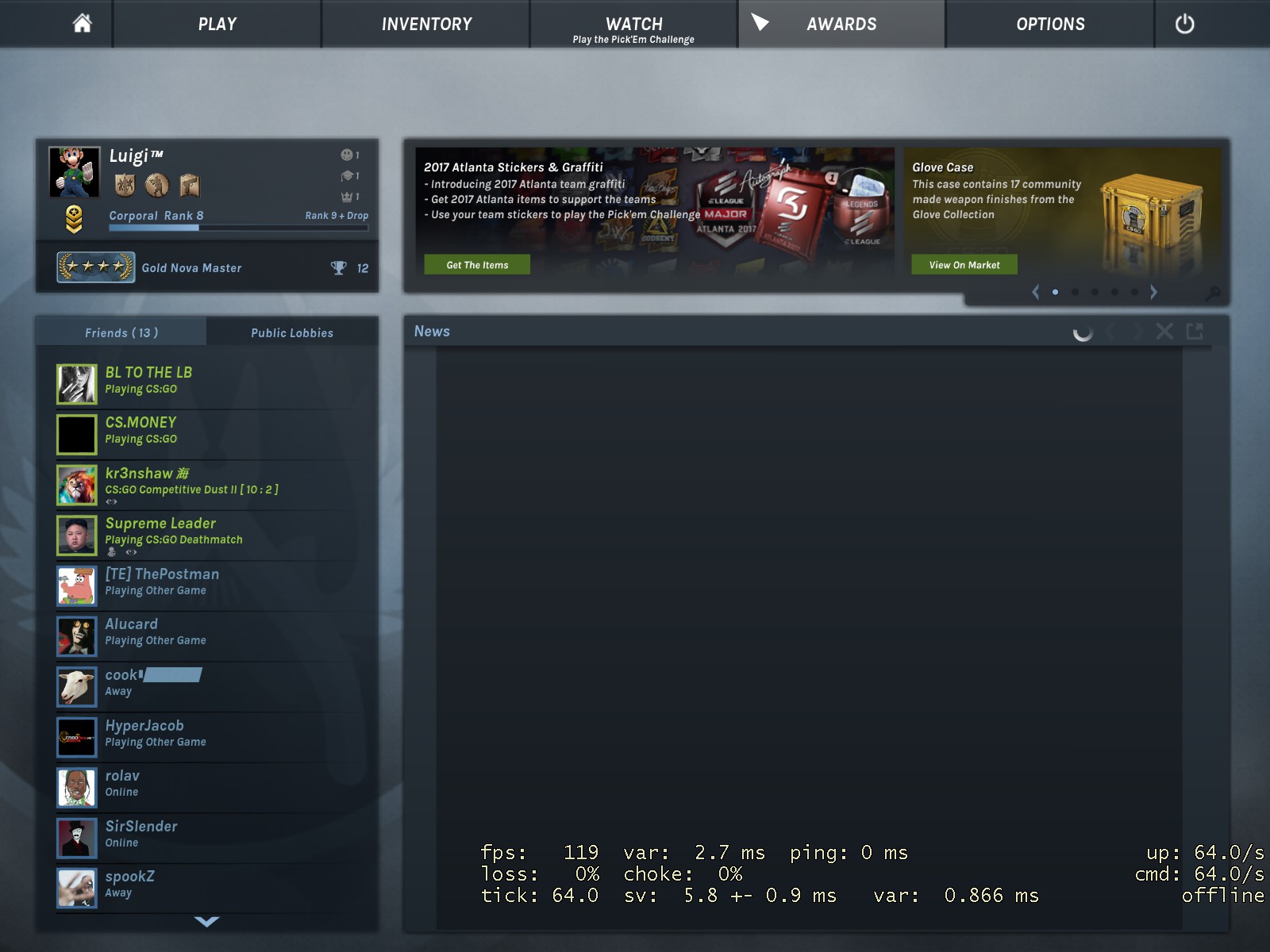This screenshot has width=1270, height=952.
Task: Open the PLAY menu
Action: pos(217,24)
